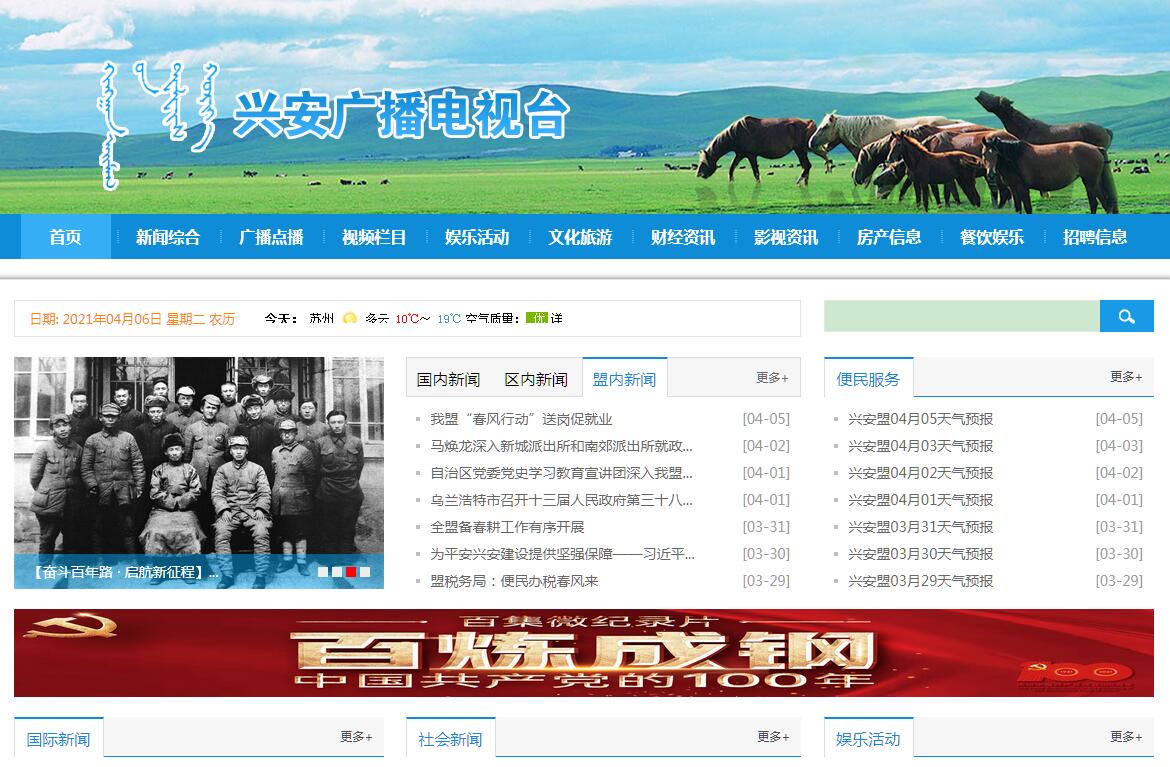Open the 全盟备春耕工作有序开展 news link
This screenshot has height=767, width=1170.
click(x=507, y=527)
